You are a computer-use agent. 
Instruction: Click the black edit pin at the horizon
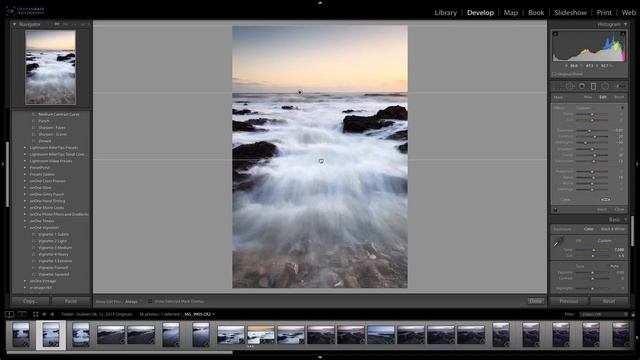coord(300,92)
